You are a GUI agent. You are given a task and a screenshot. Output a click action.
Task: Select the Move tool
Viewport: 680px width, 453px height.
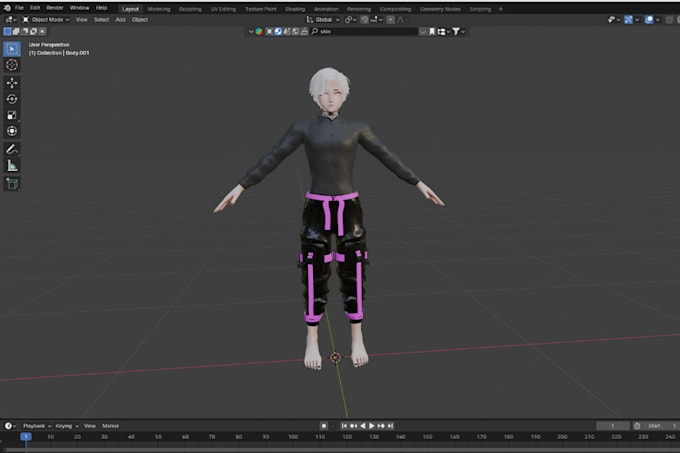point(12,83)
